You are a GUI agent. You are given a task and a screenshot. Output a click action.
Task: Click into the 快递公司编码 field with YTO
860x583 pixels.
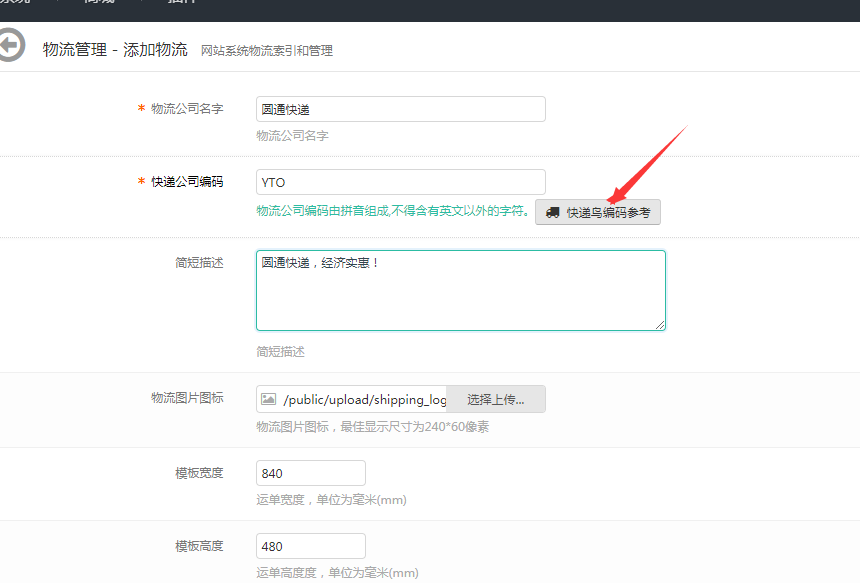(x=400, y=182)
